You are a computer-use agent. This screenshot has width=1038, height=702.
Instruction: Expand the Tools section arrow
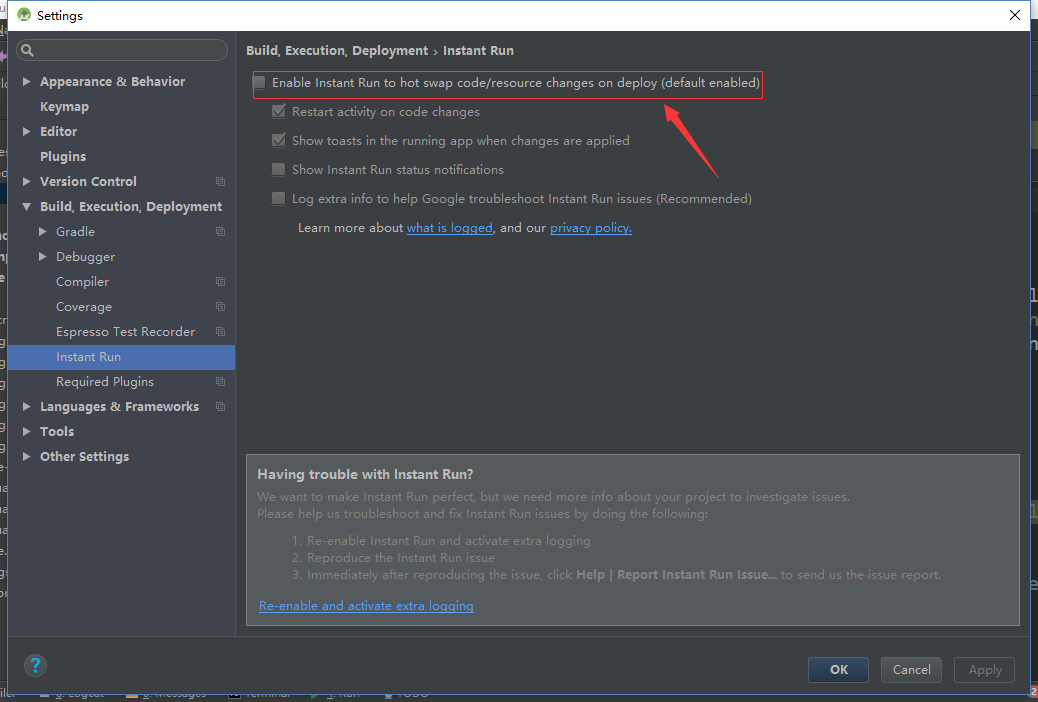click(x=26, y=432)
